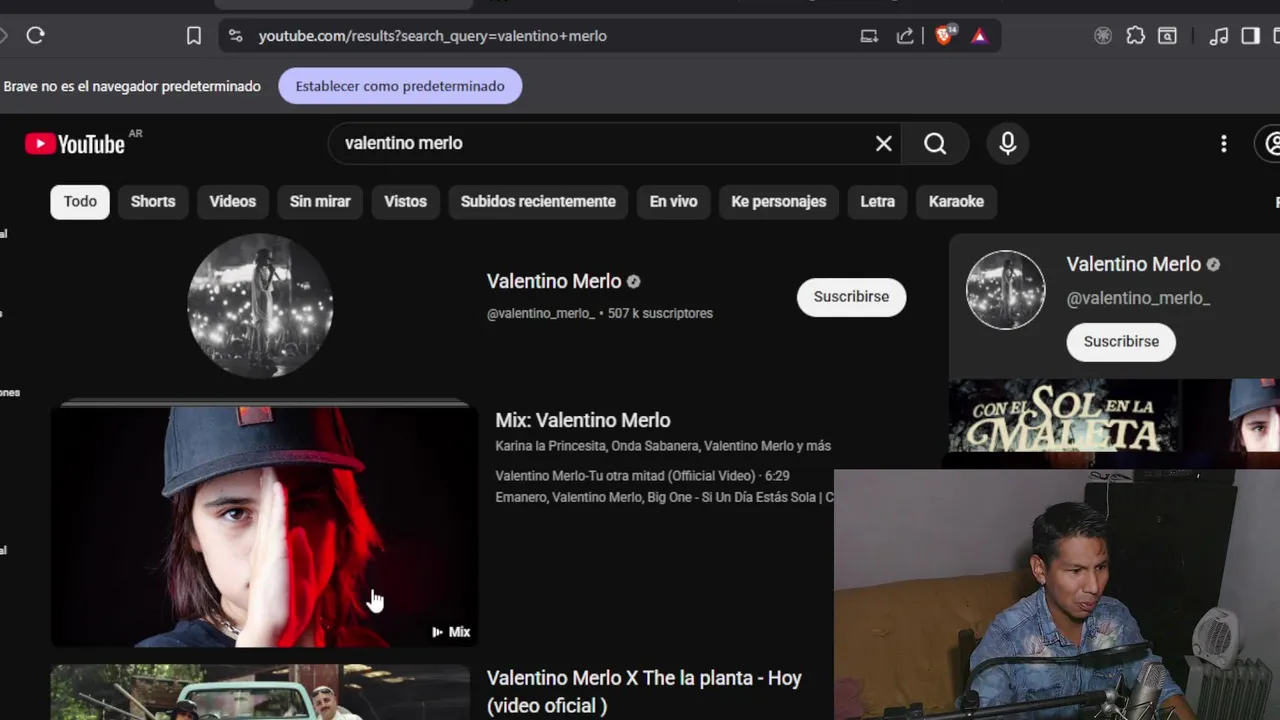This screenshot has width=1280, height=720.
Task: Toggle the browser sidebar panel icon
Action: click(x=1251, y=36)
